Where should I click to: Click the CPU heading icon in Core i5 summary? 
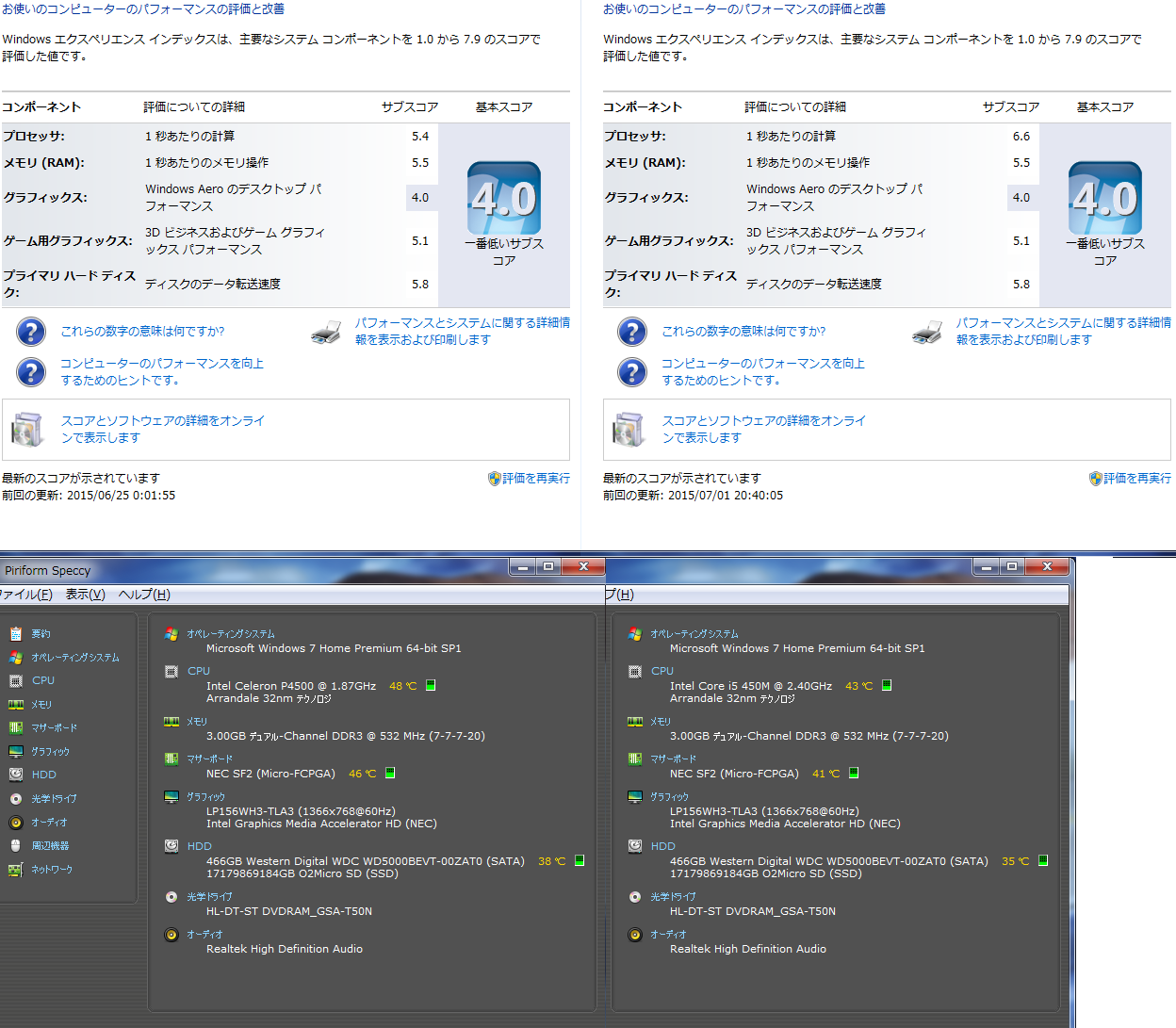[x=635, y=671]
